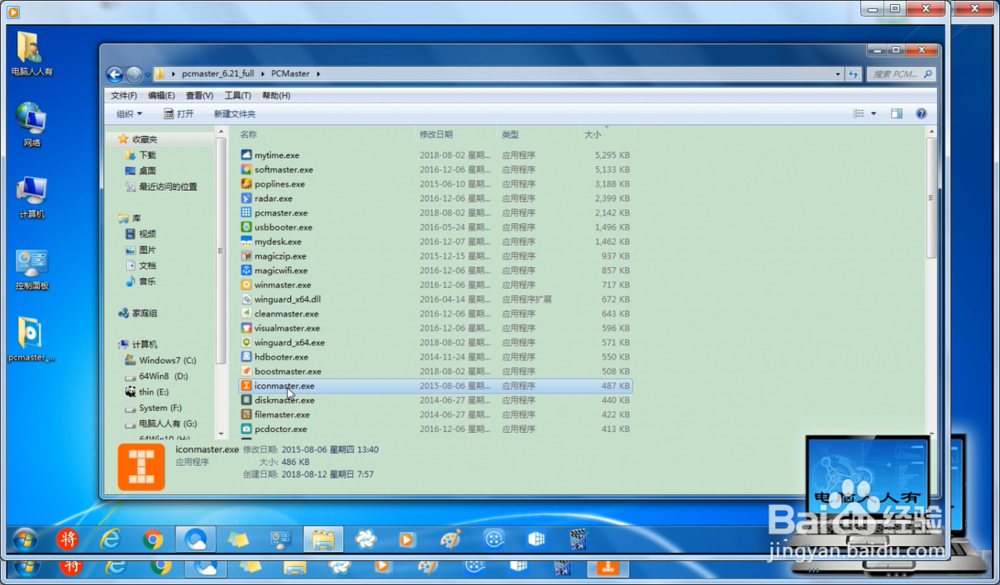Screen dimensions: 1000x585
Task: Select the hdbooter.exe file icon
Action: click(x=246, y=357)
